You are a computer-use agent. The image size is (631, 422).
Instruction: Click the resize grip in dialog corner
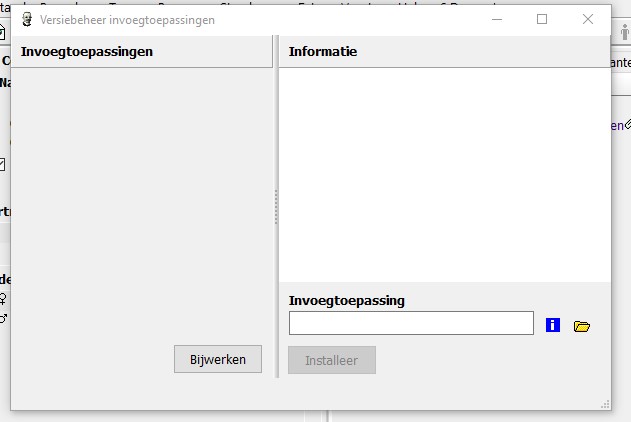pyautogui.click(x=604, y=404)
